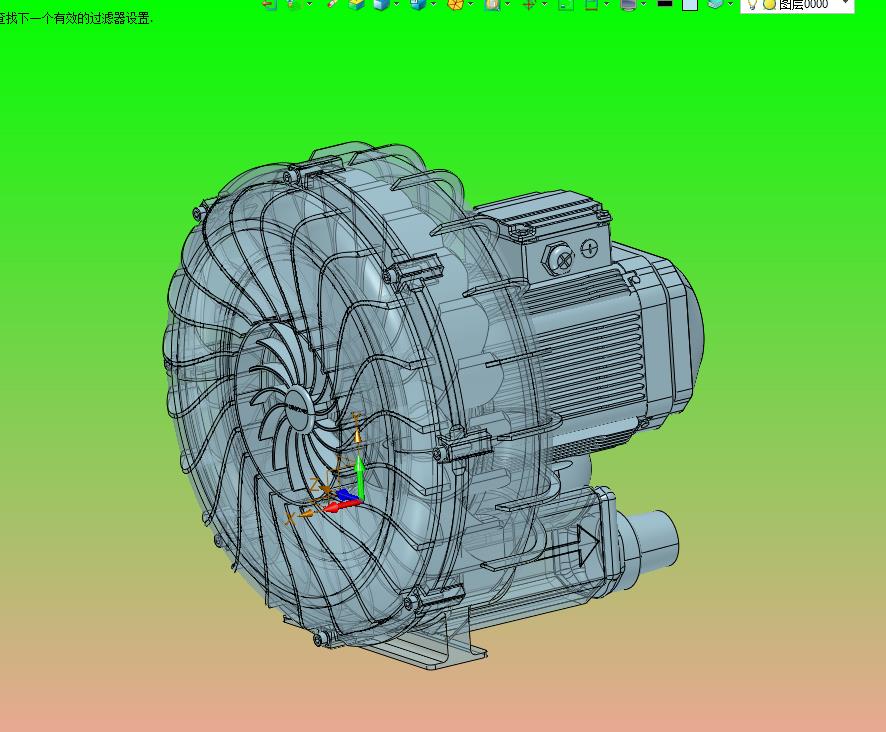Click the orange wireframe mesh icon
The width and height of the screenshot is (886, 732).
coord(456,4)
